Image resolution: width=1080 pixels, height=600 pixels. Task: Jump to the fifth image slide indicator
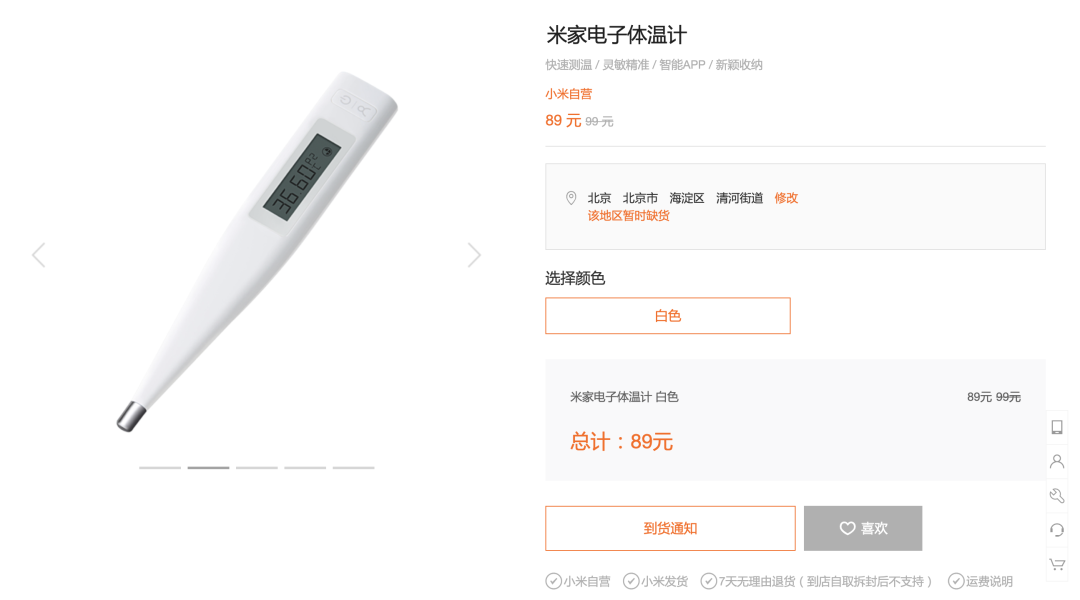point(353,468)
